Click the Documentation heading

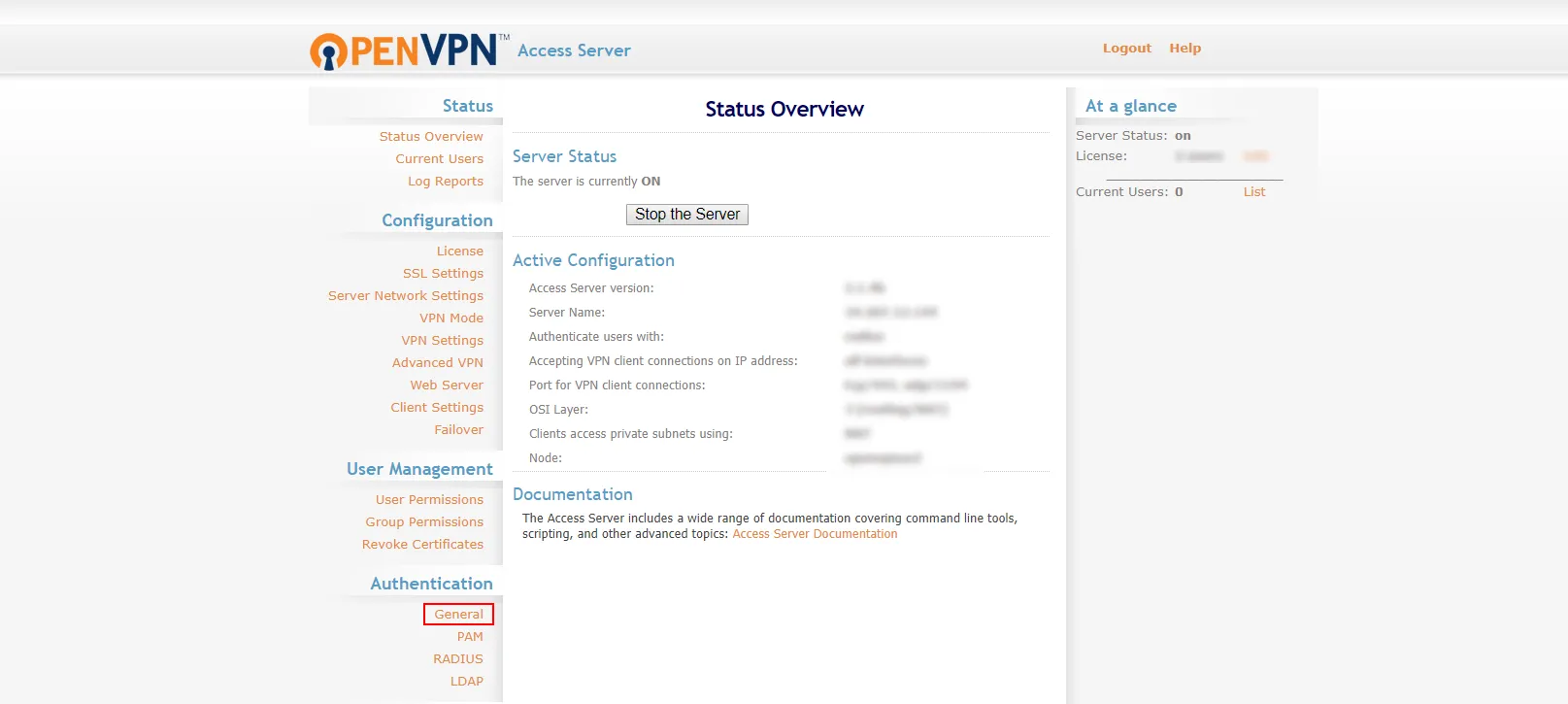[573, 494]
